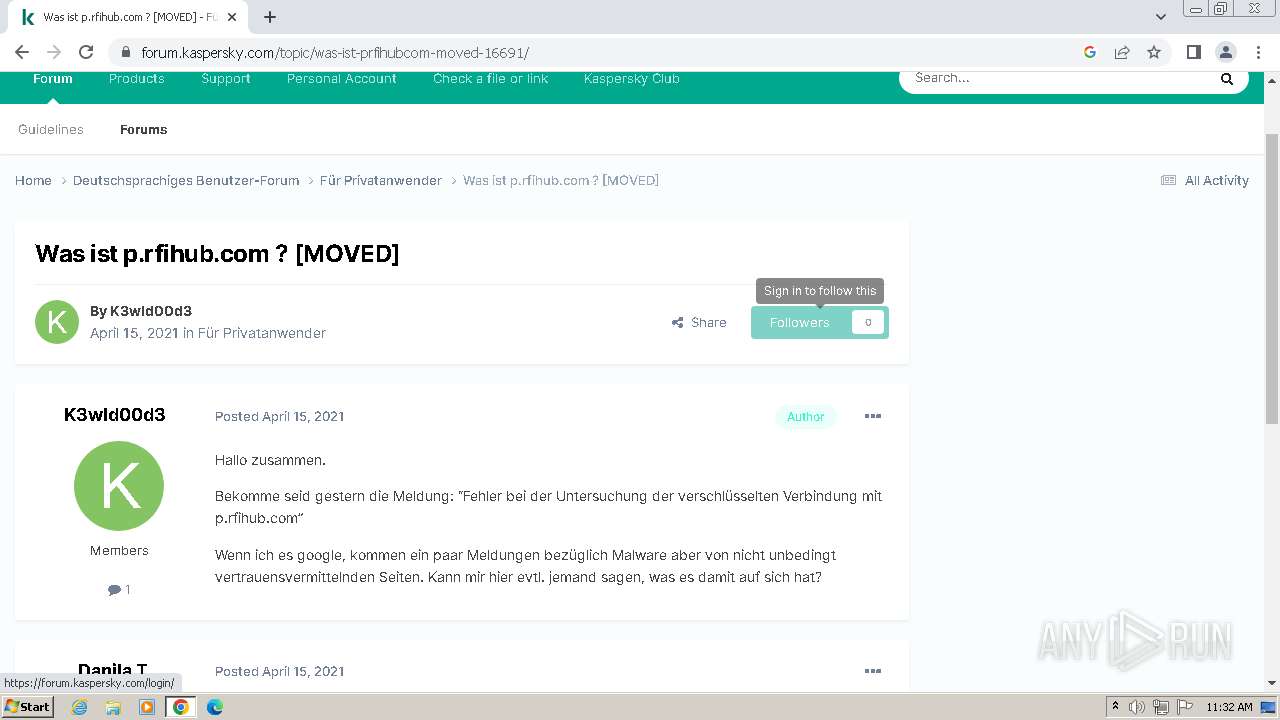Open the Windows Start menu
This screenshot has width=1280, height=720.
(x=28, y=707)
